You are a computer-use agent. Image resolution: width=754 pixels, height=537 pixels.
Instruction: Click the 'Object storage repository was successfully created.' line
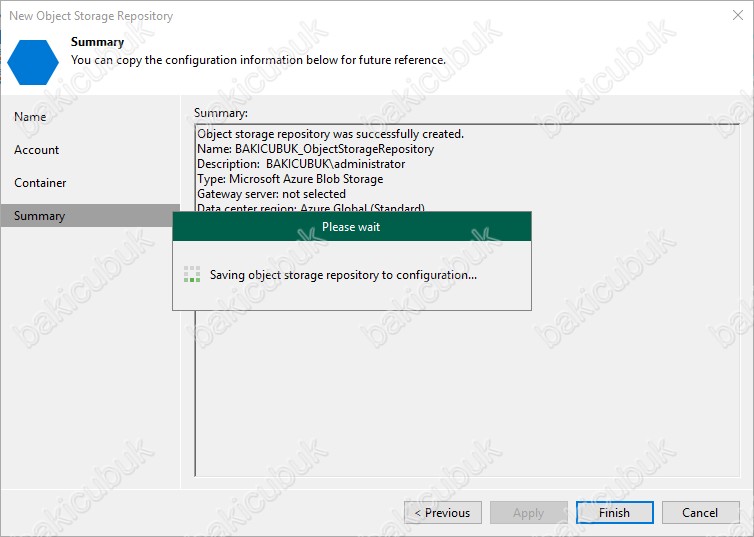[x=330, y=134]
